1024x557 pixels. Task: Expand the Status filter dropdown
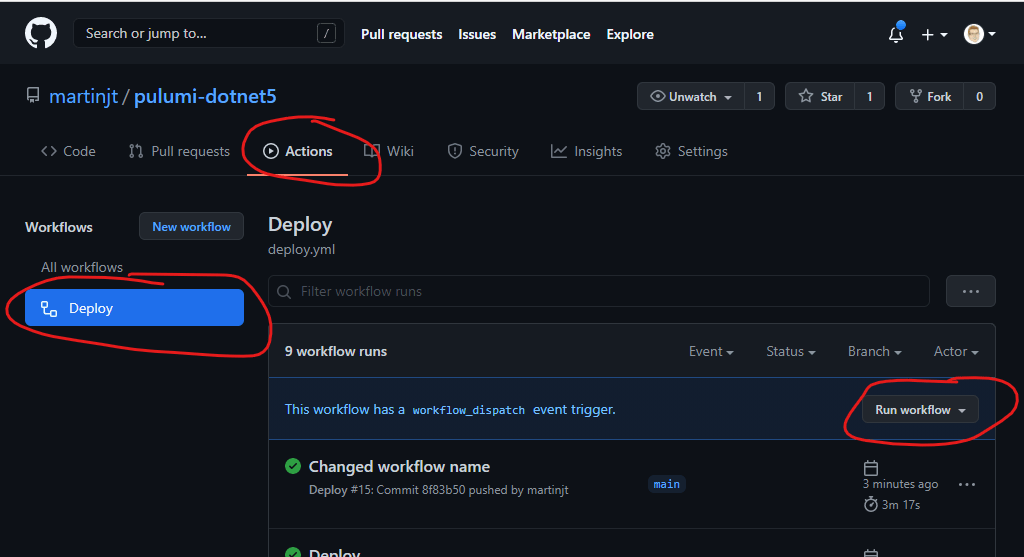pyautogui.click(x=790, y=352)
